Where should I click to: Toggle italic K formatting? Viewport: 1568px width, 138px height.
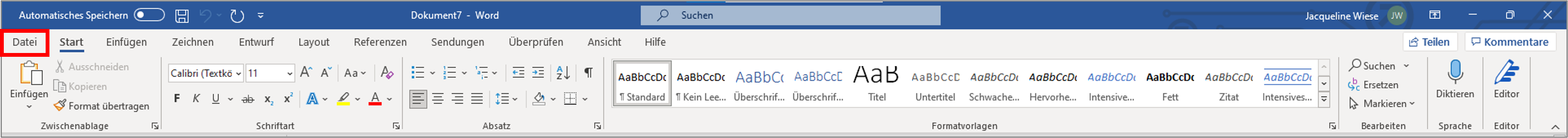pos(196,98)
